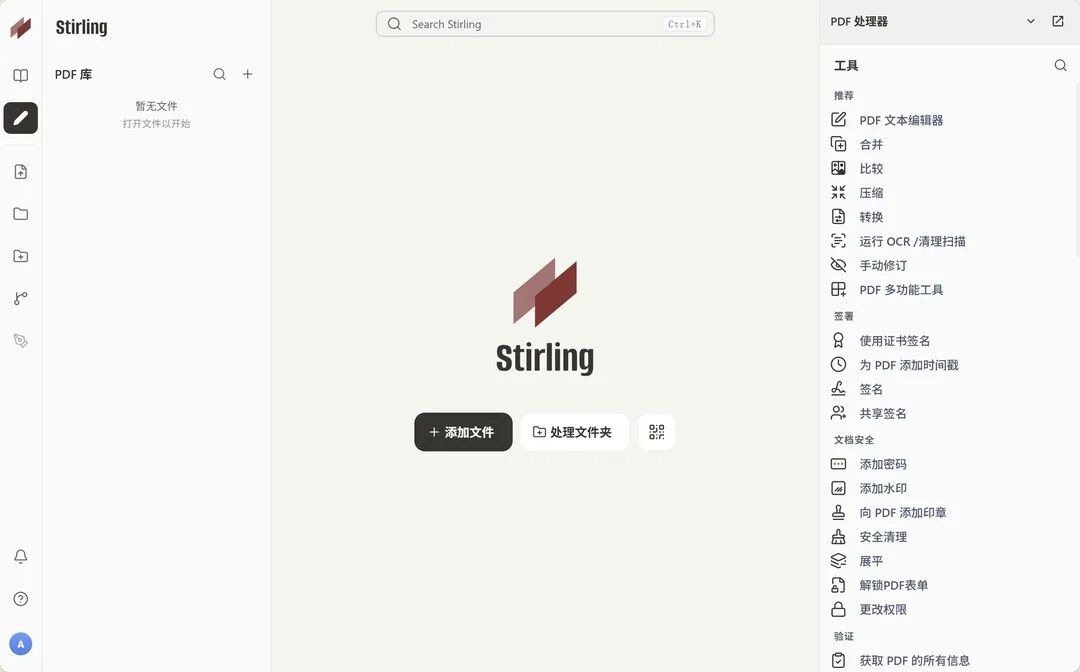Click the 转换 convert icon

[x=838, y=217]
